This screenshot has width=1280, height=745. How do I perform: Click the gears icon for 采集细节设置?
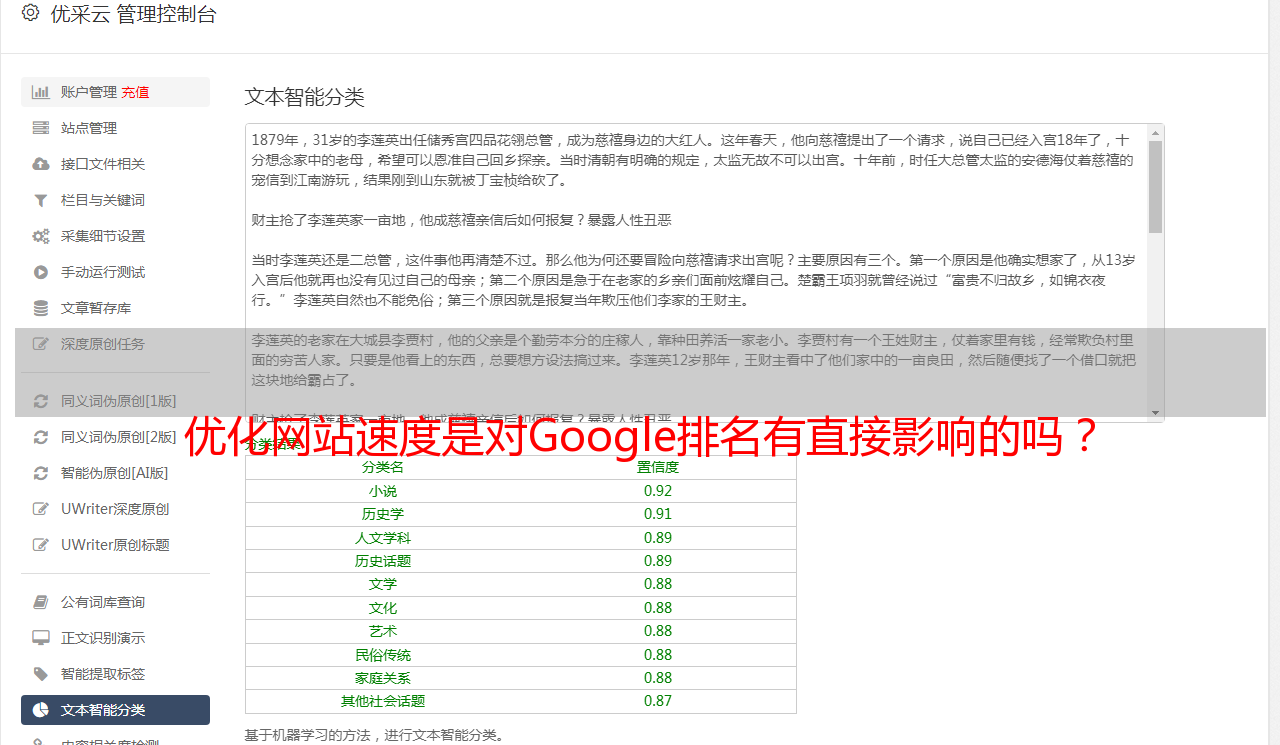click(41, 236)
